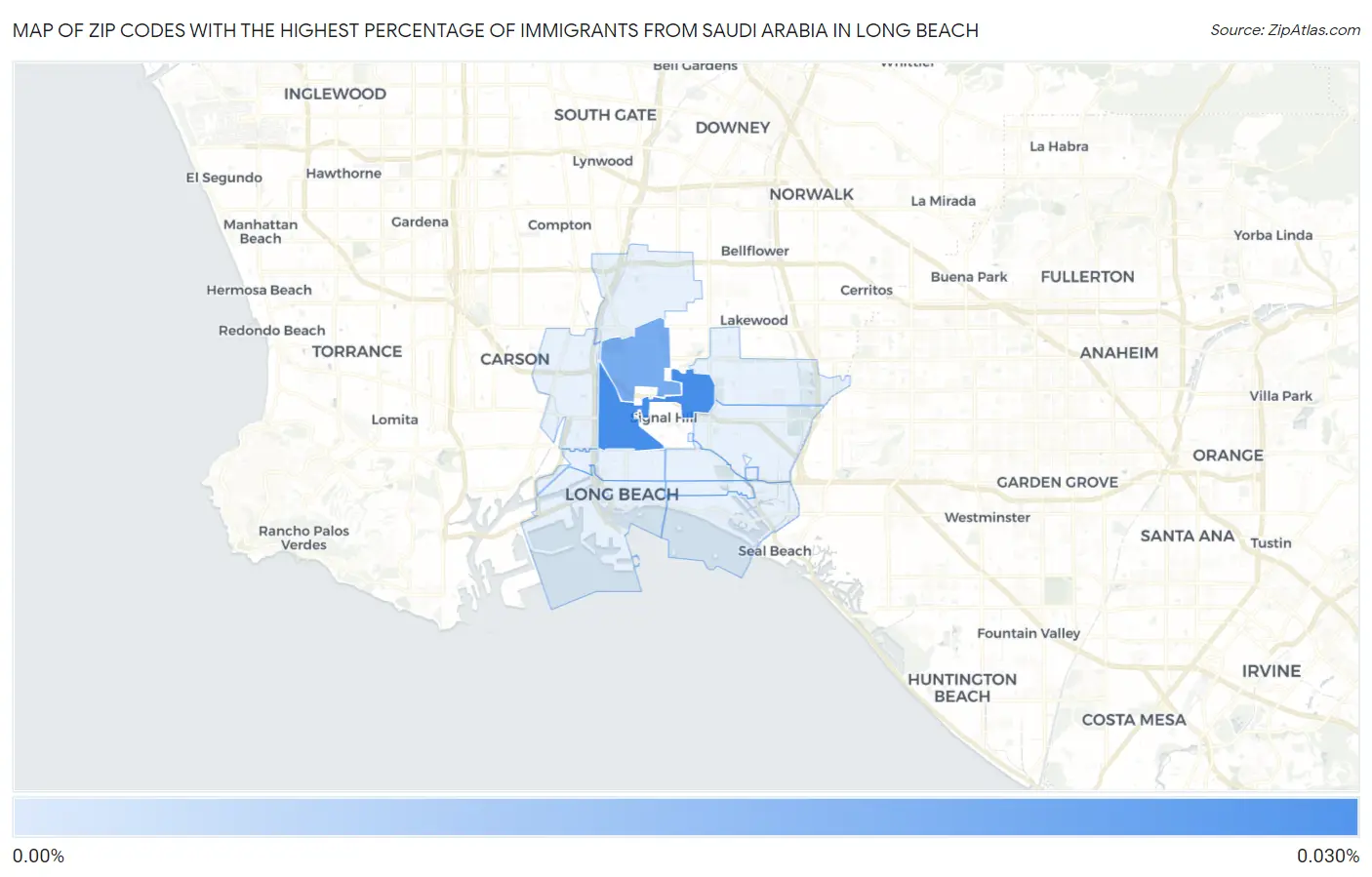Click the color gradient legend bar

coord(685,817)
